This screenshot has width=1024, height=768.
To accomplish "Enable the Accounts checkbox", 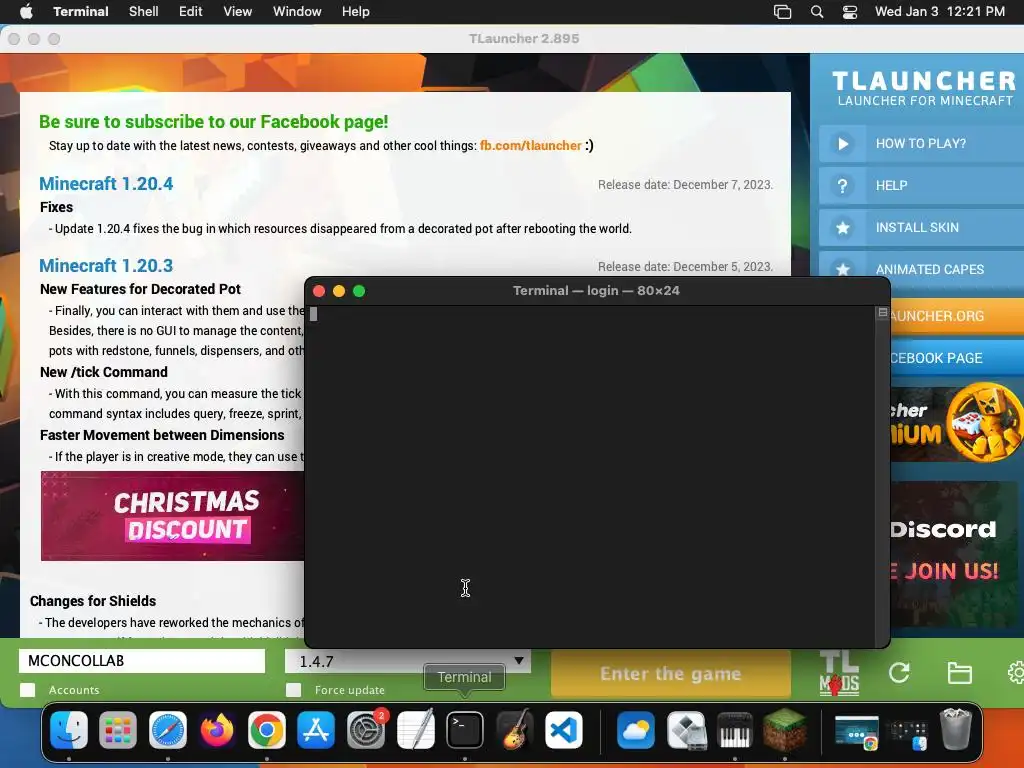I will coord(27,690).
